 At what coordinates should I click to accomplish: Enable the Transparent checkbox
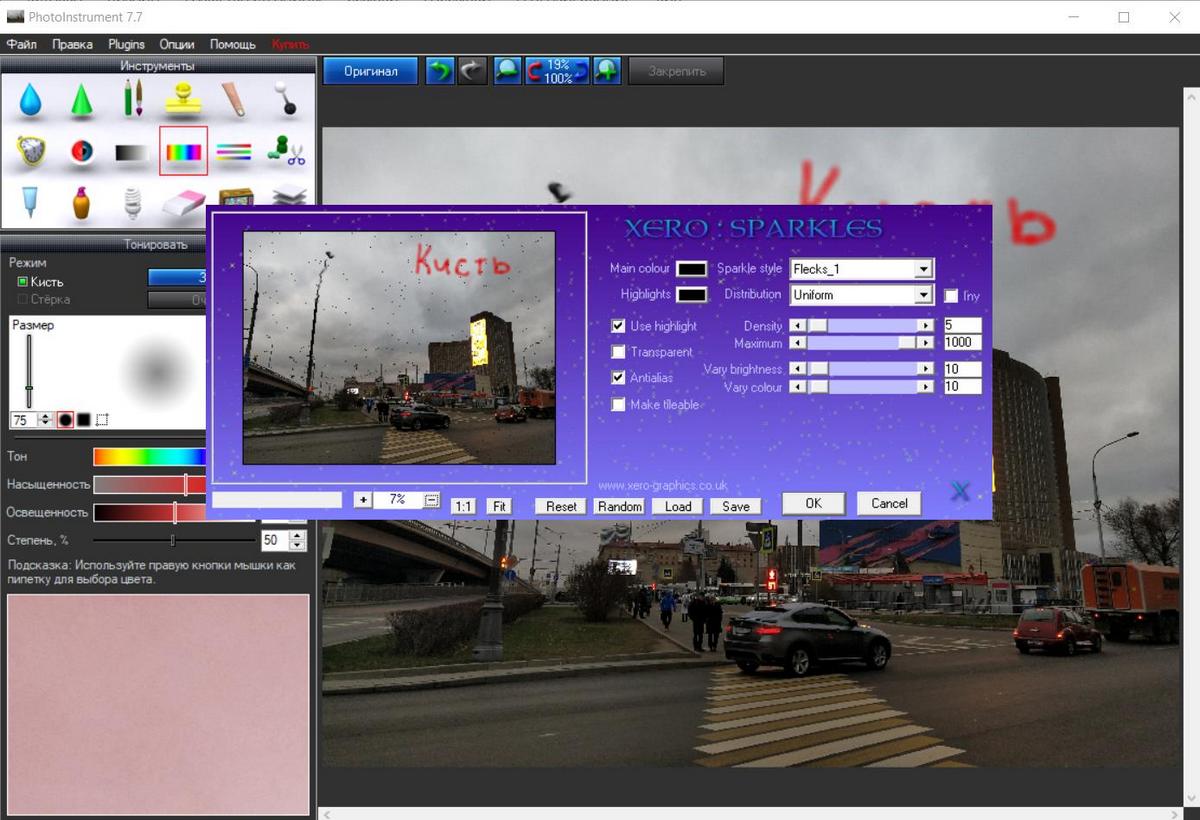(619, 352)
